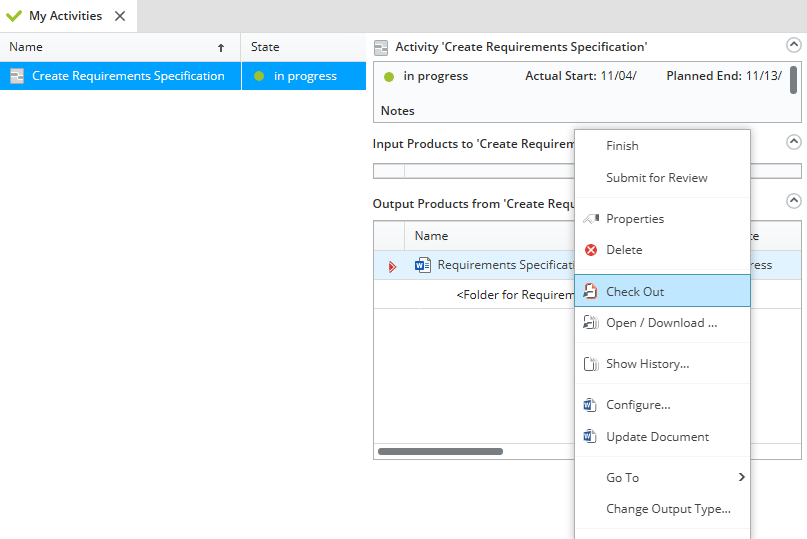Image resolution: width=807 pixels, height=539 pixels.
Task: Click the Word icon beside Update Document
Action: pos(590,437)
